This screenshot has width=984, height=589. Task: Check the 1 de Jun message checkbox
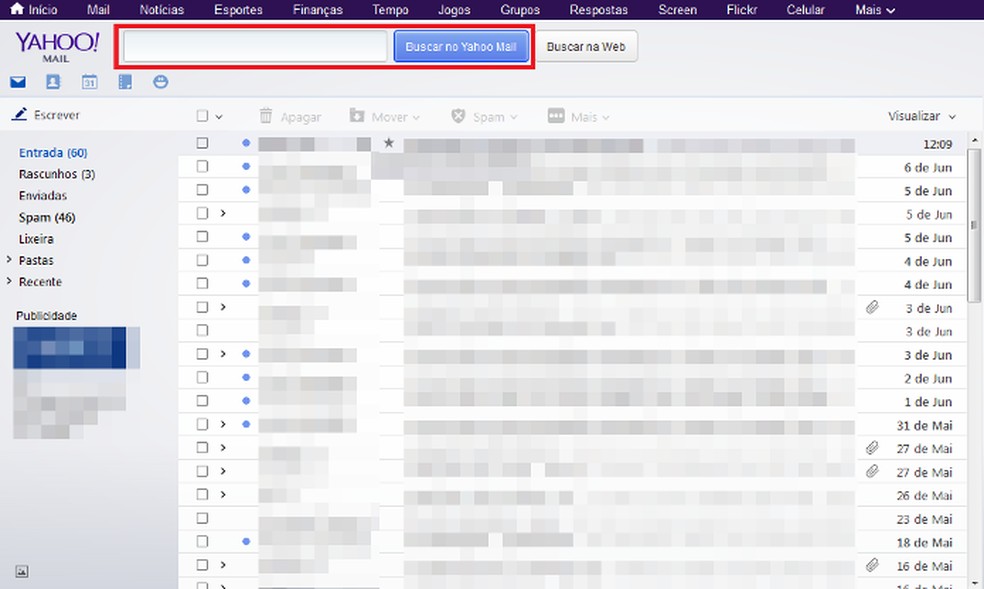point(202,401)
